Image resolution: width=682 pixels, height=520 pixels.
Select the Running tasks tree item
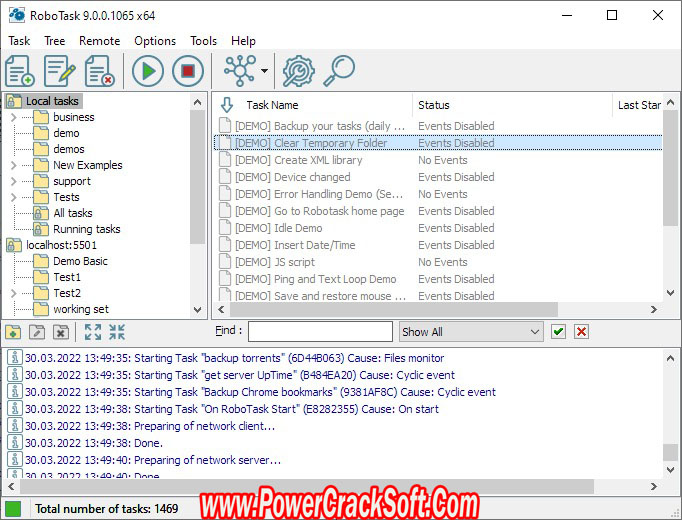[86, 229]
